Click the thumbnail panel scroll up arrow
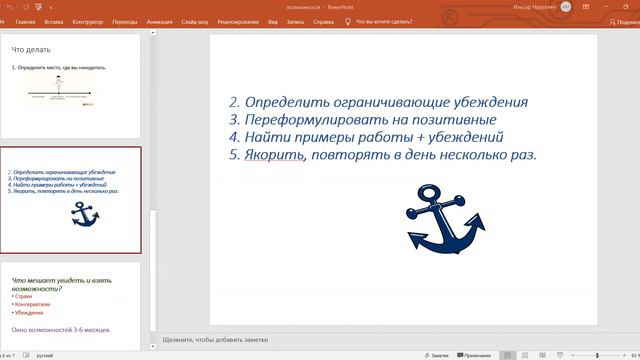 153,32
